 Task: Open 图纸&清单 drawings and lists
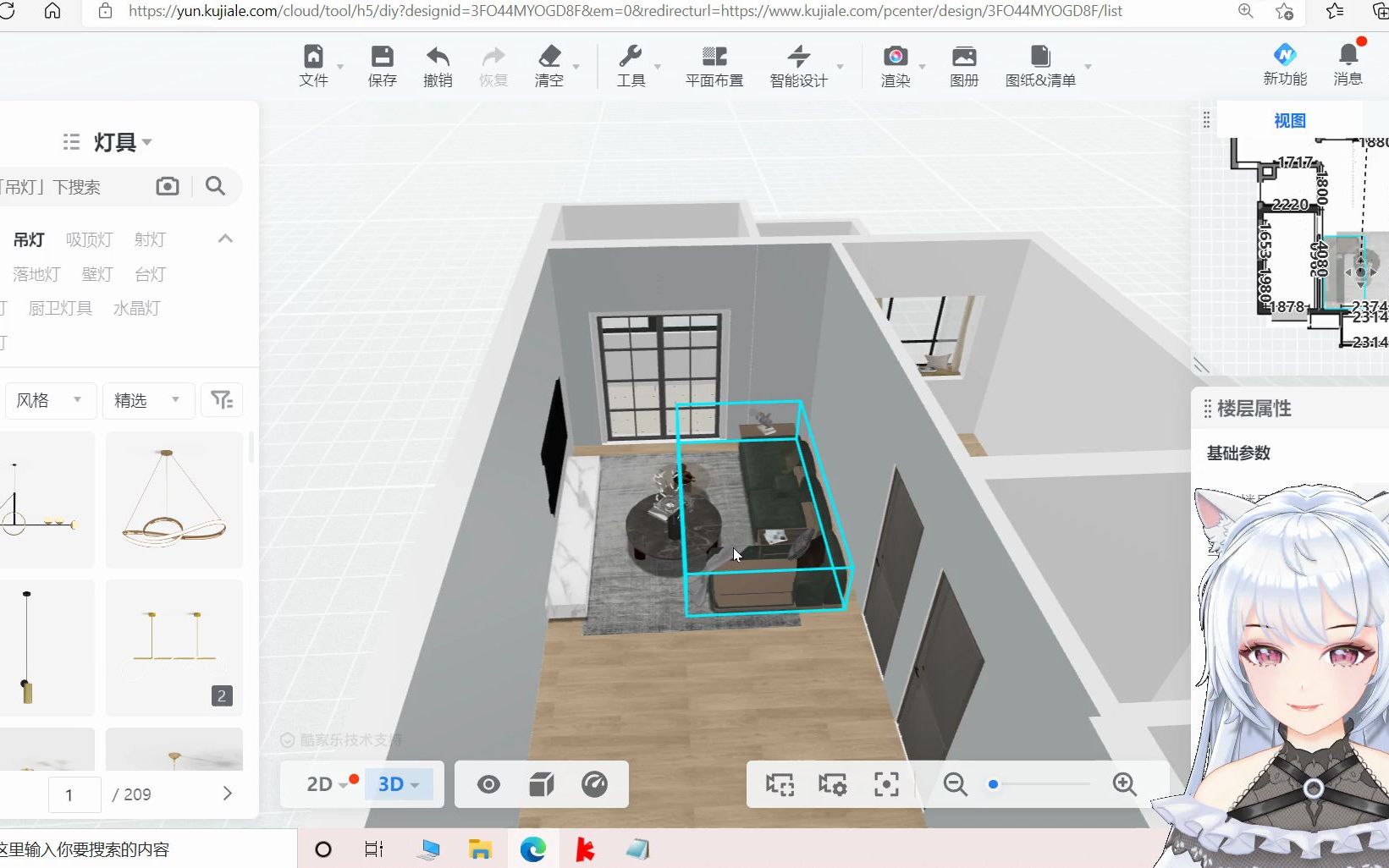coord(1040,67)
